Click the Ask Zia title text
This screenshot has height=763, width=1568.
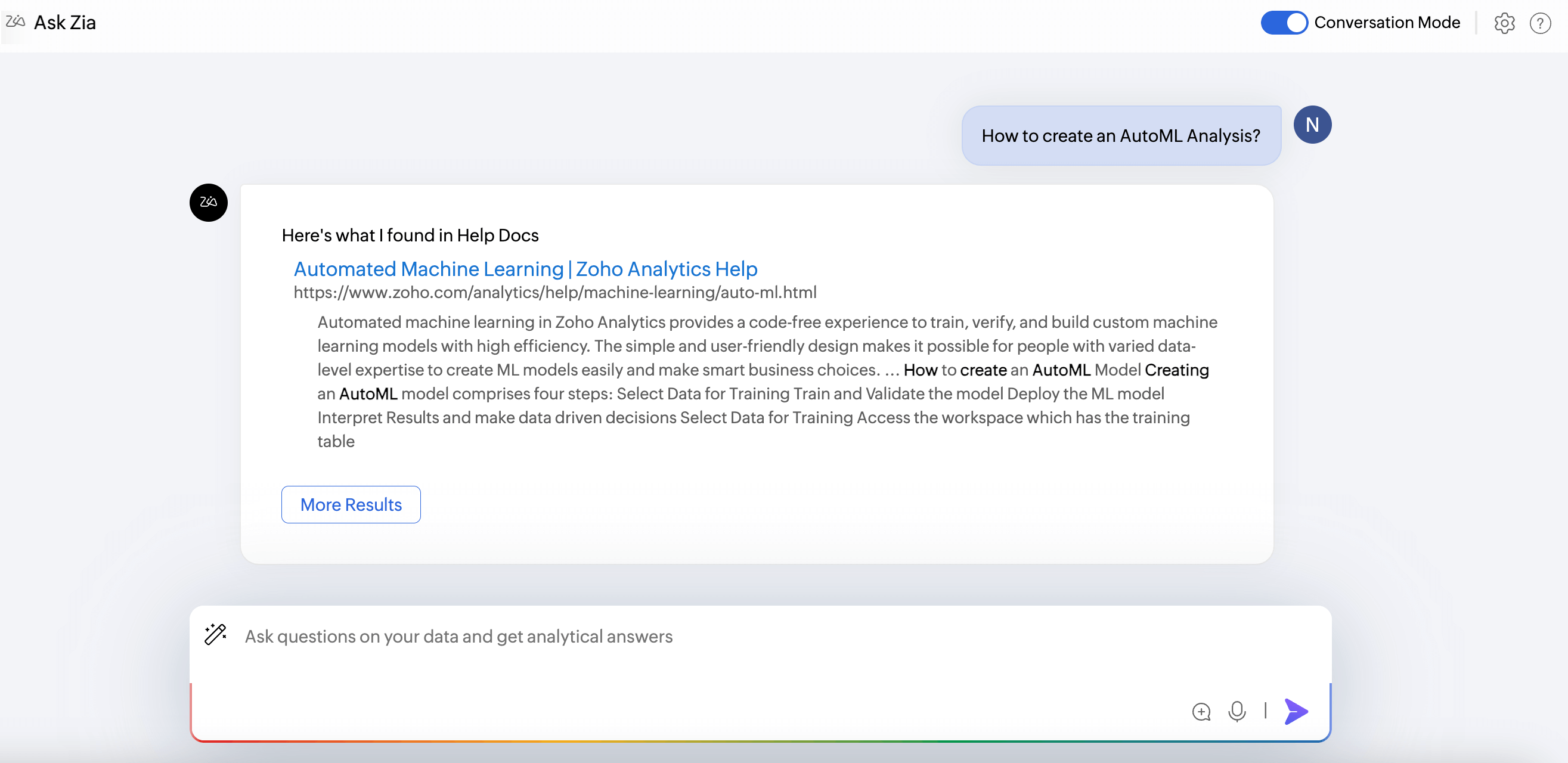click(65, 23)
